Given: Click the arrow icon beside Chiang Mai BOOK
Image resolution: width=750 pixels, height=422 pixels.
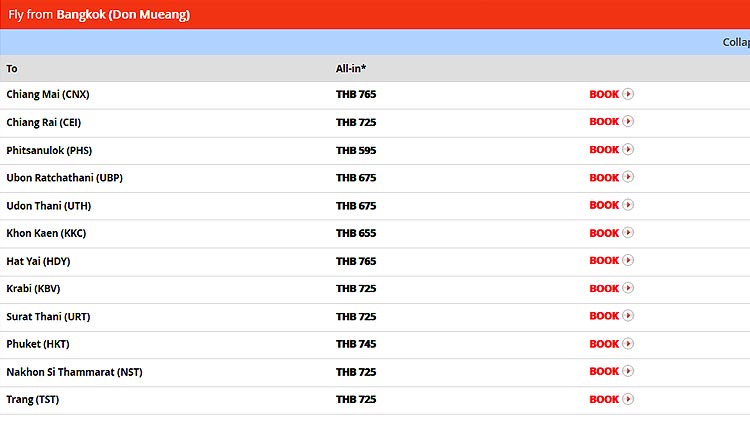Looking at the screenshot, I should (628, 94).
